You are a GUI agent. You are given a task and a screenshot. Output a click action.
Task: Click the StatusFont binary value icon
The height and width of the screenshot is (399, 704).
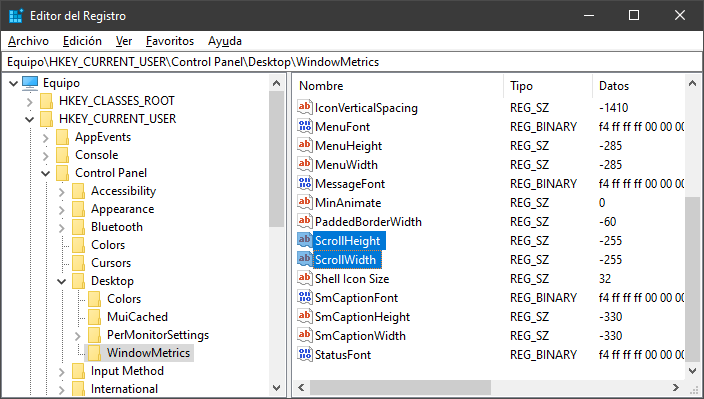pyautogui.click(x=304, y=355)
